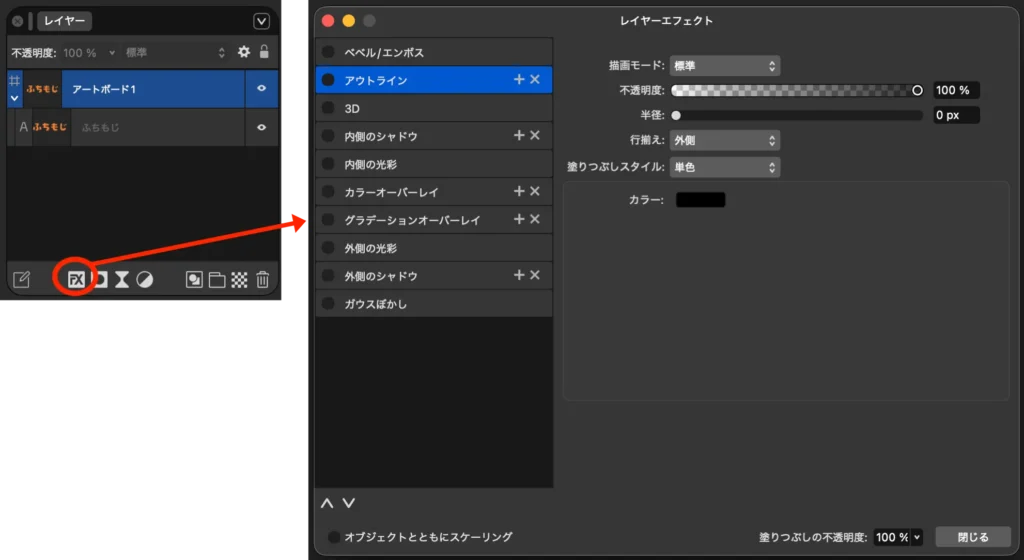1024x560 pixels.
Task: Open the 描画モード dropdown
Action: (725, 66)
